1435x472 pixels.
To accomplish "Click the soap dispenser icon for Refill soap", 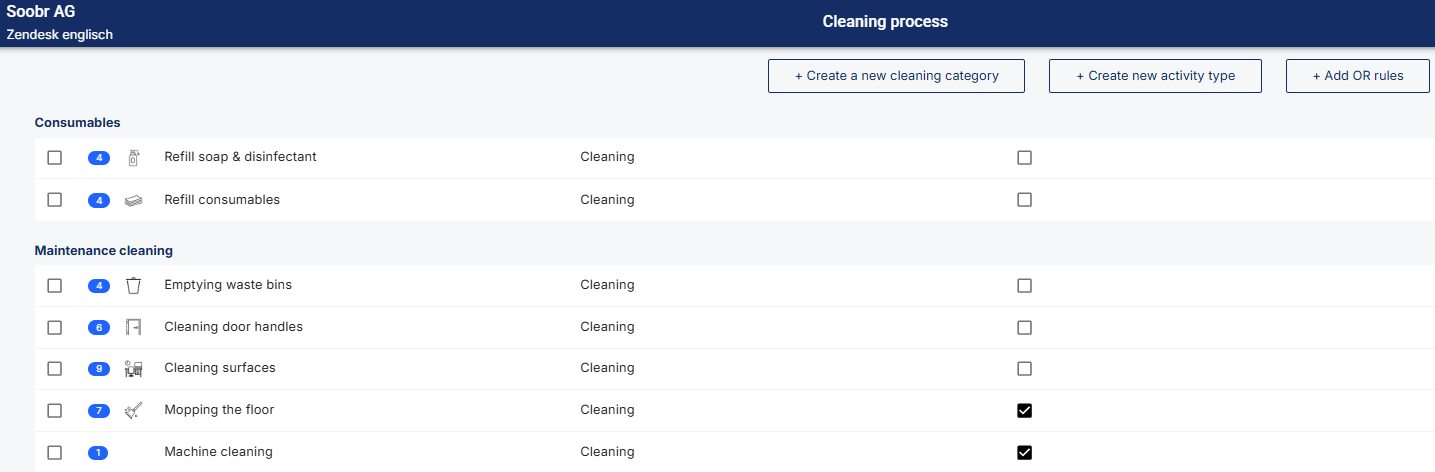I will pos(133,157).
